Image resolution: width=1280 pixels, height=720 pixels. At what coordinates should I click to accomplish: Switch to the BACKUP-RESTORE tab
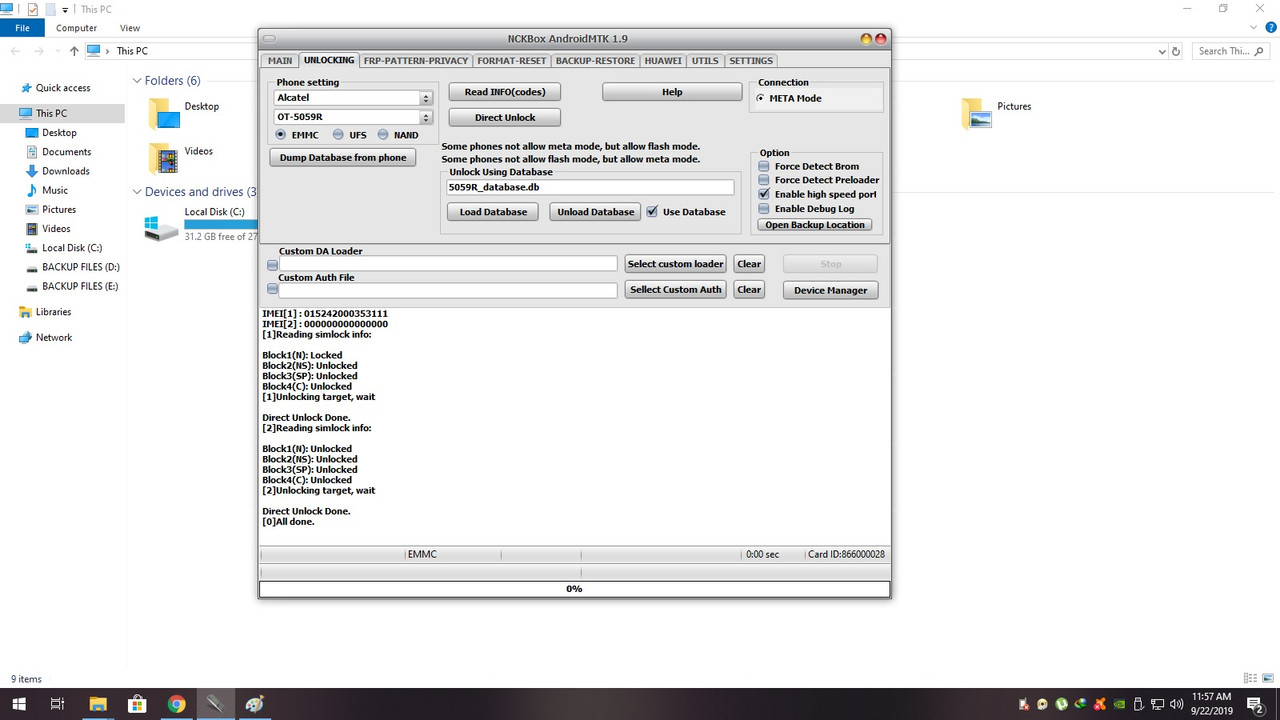tap(595, 61)
